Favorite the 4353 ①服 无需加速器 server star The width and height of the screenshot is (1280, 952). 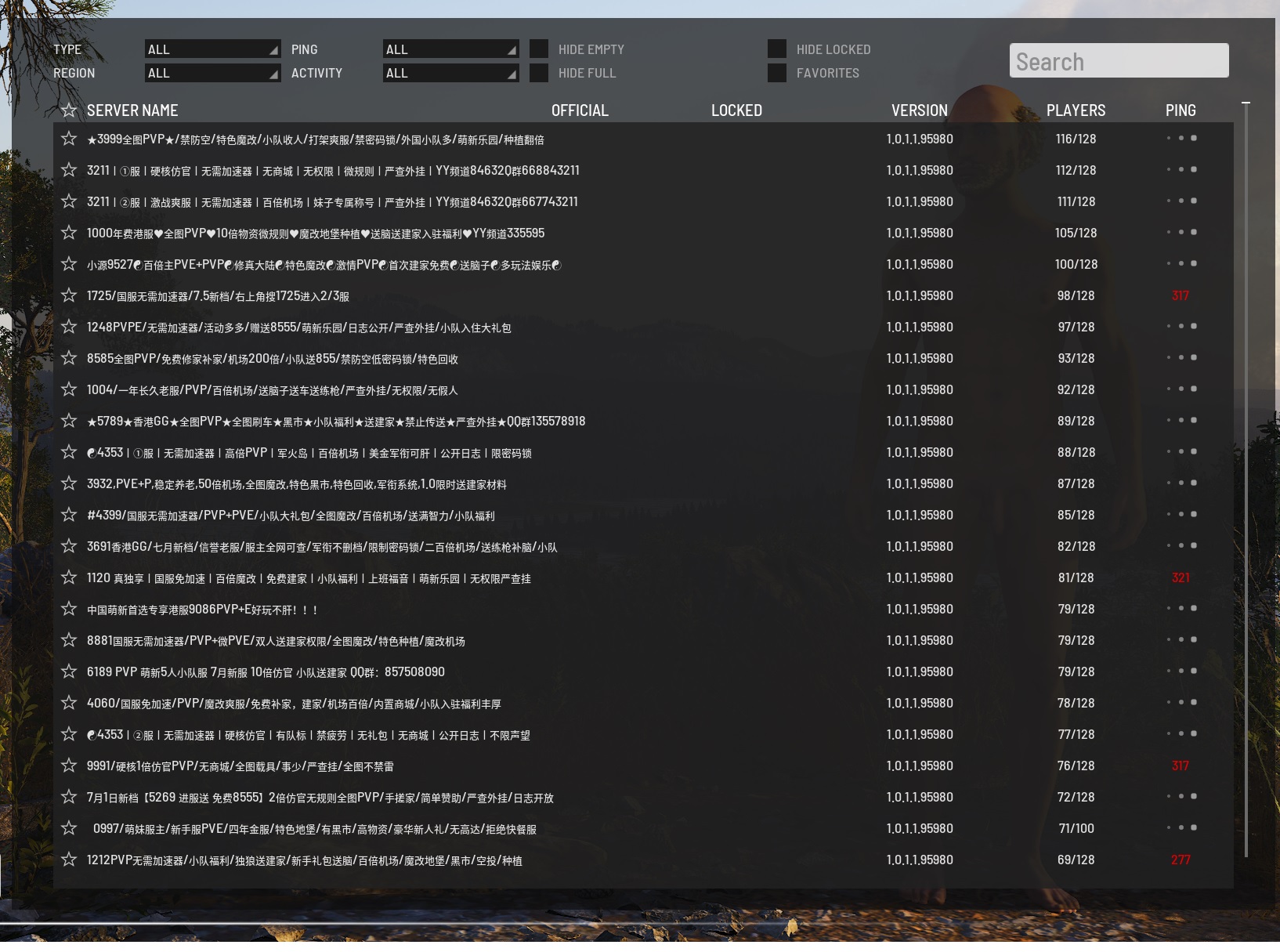(69, 452)
